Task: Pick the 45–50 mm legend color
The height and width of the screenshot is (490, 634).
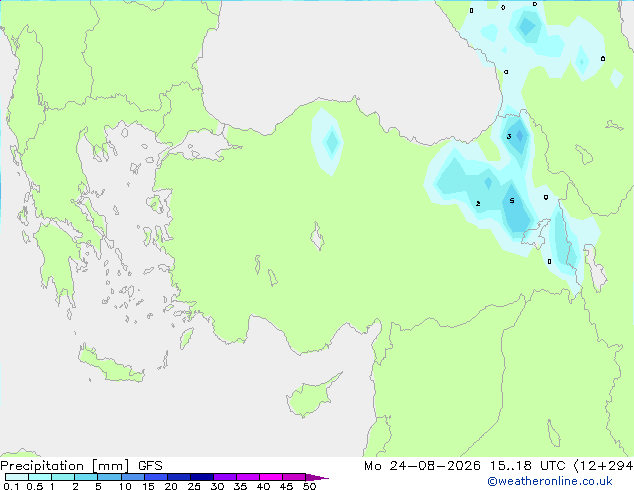Action: [x=294, y=477]
